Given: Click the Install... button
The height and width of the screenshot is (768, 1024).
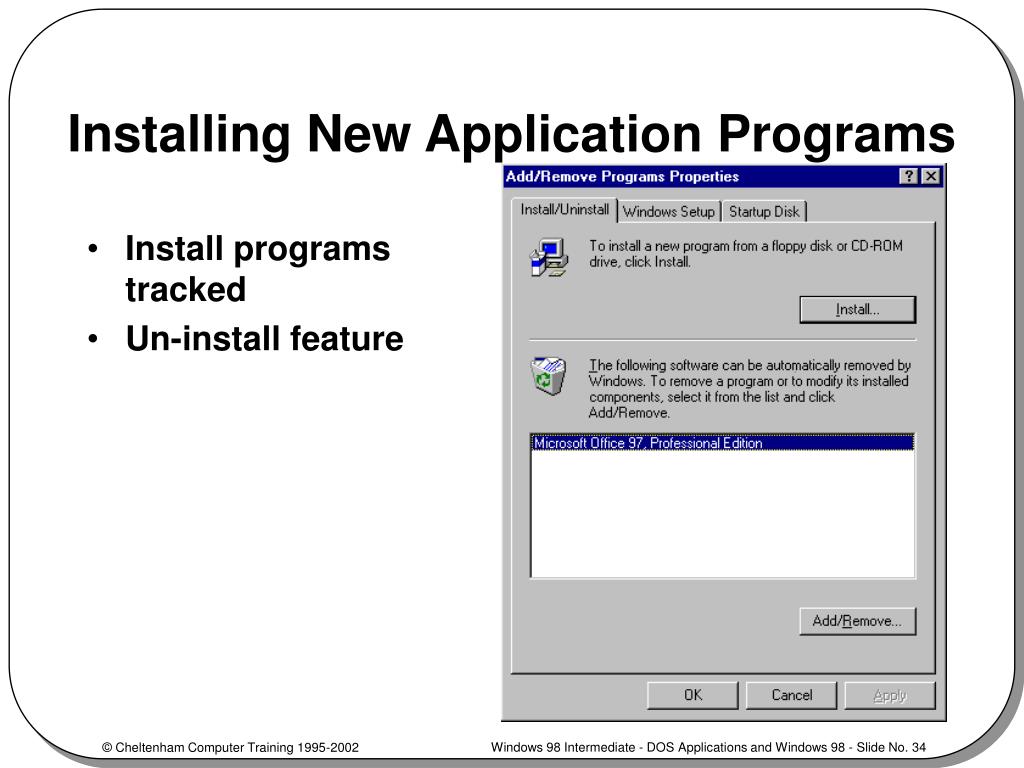Looking at the screenshot, I should pos(857,310).
